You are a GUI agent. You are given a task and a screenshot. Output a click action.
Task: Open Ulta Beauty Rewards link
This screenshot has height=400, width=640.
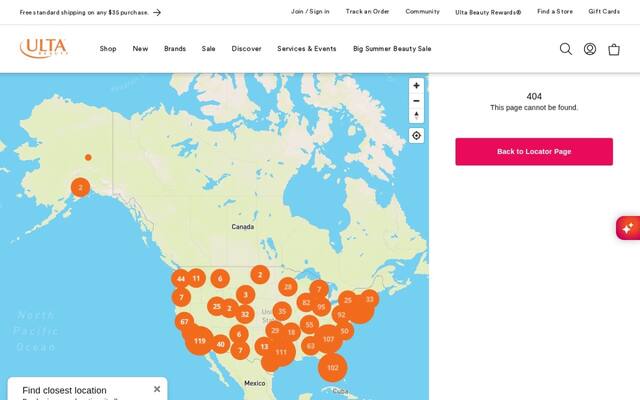[x=488, y=12]
